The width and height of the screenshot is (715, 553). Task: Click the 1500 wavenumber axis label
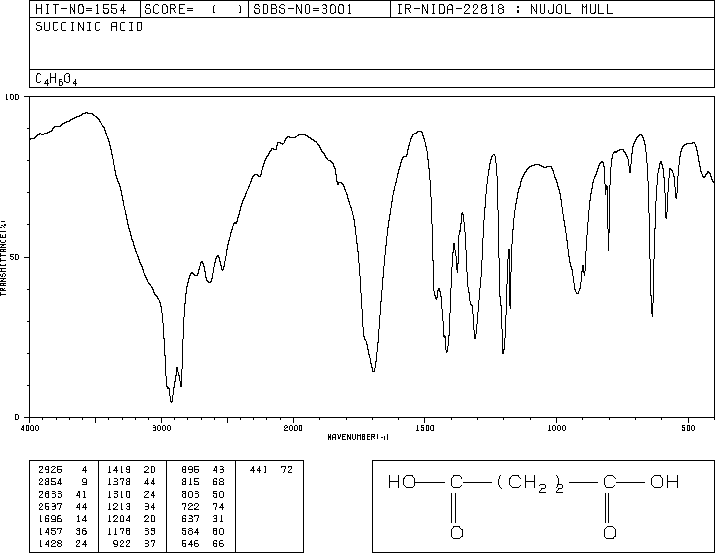[425, 428]
